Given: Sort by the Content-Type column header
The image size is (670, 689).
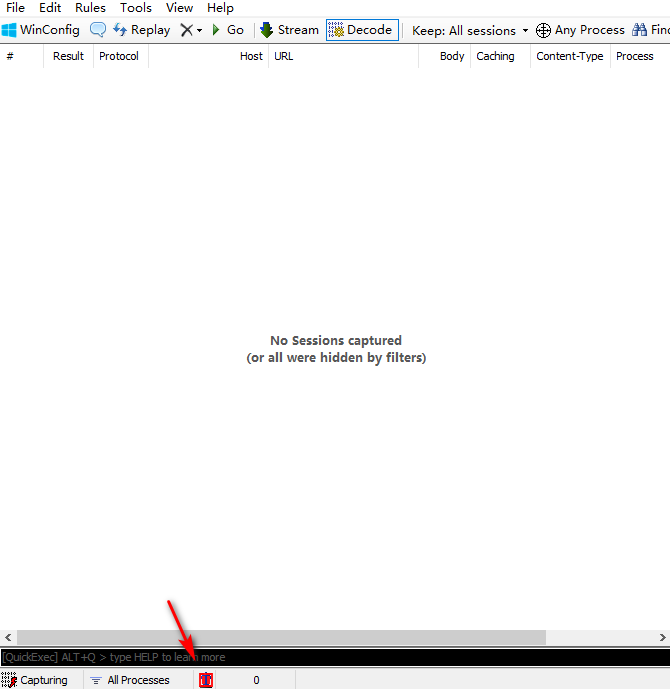Looking at the screenshot, I should (570, 56).
